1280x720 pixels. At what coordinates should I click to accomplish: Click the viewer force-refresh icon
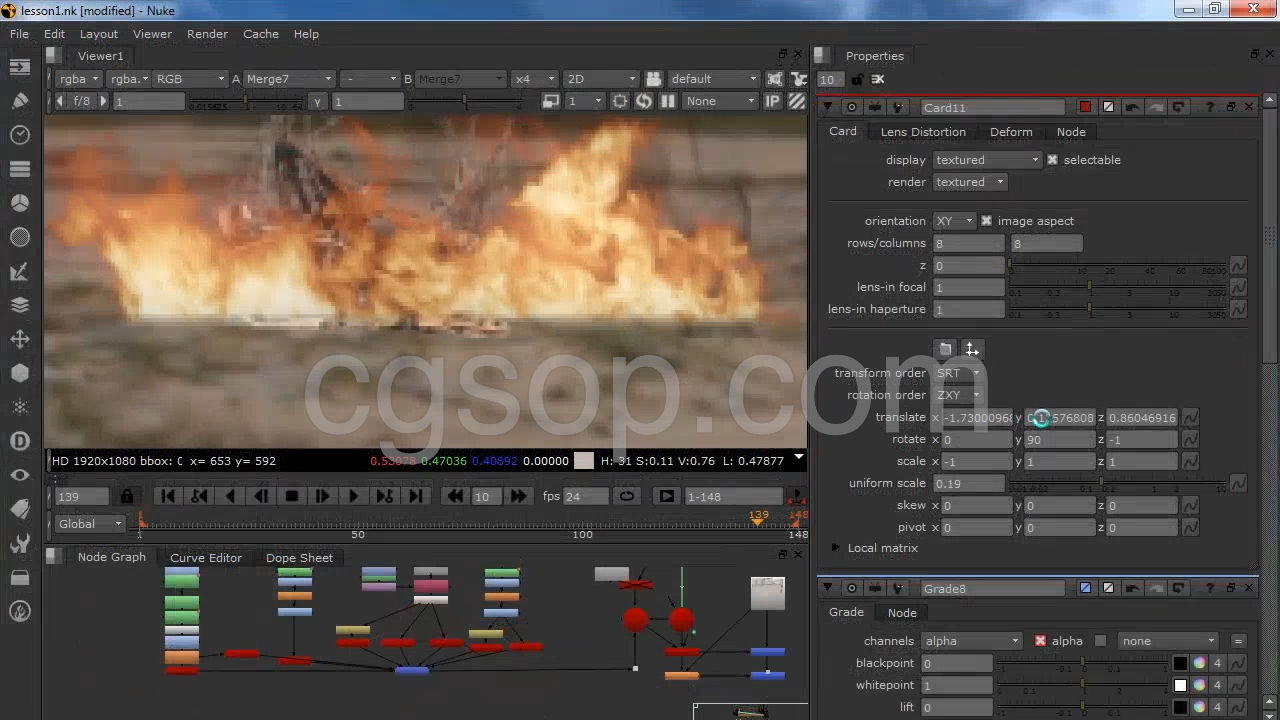point(644,101)
